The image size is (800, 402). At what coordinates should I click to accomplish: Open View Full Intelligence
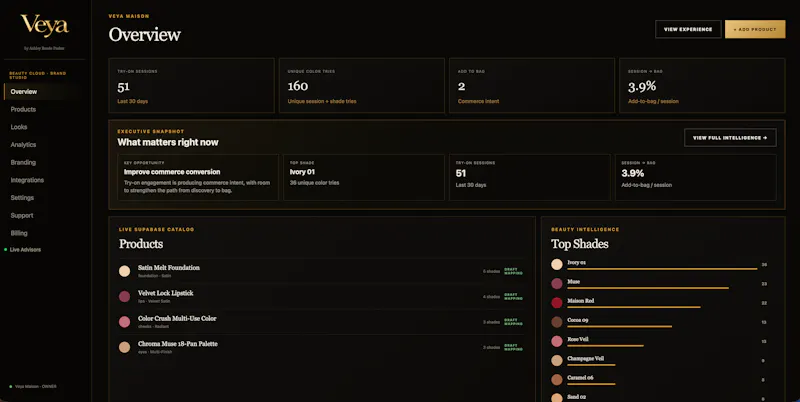(x=730, y=138)
